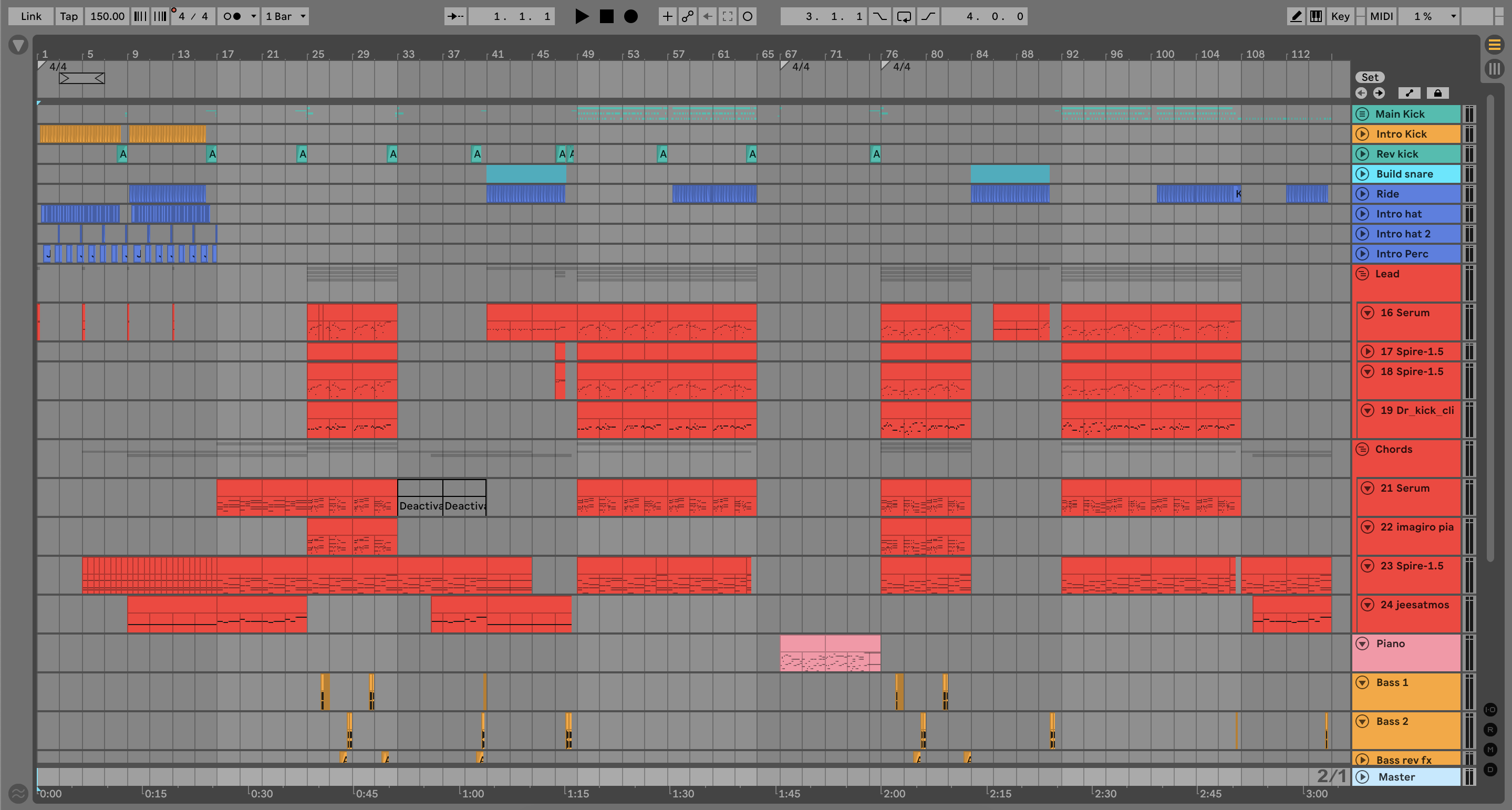This screenshot has height=810, width=1512.
Task: Jump to next locator arrow
Action: (1379, 94)
